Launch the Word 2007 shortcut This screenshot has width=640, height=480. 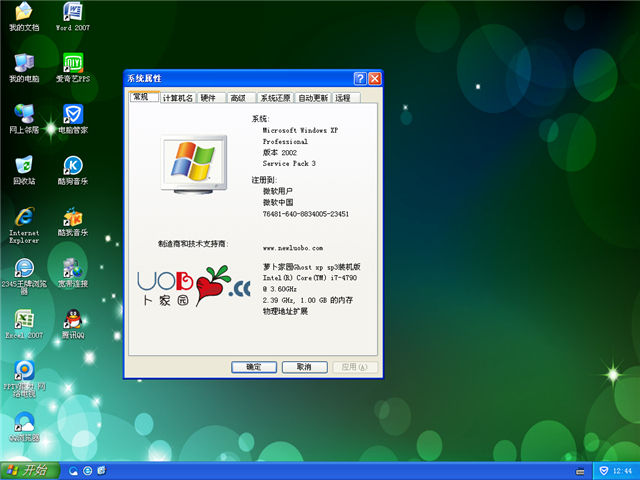[73, 16]
